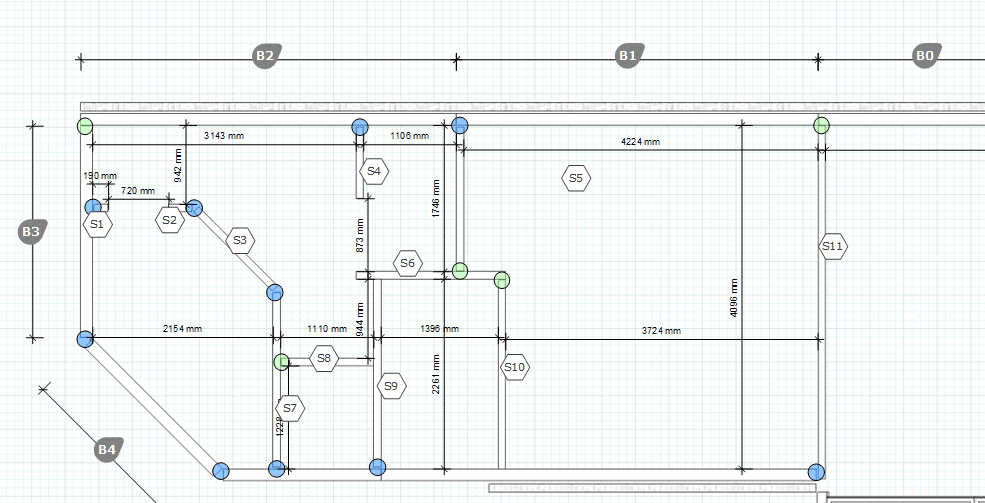985x503 pixels.
Task: Click the B1 dimension line marker
Action: [x=627, y=56]
